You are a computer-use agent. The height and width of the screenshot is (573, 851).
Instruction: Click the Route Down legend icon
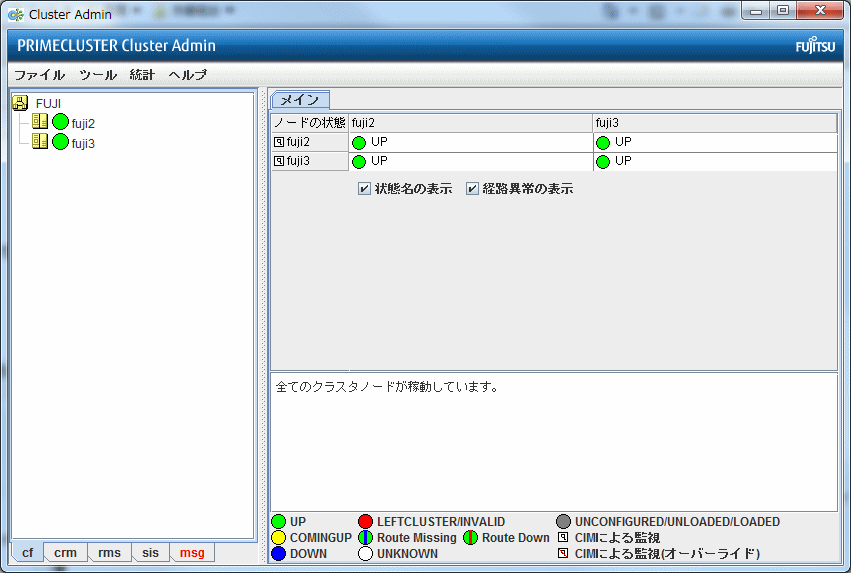pyautogui.click(x=470, y=538)
